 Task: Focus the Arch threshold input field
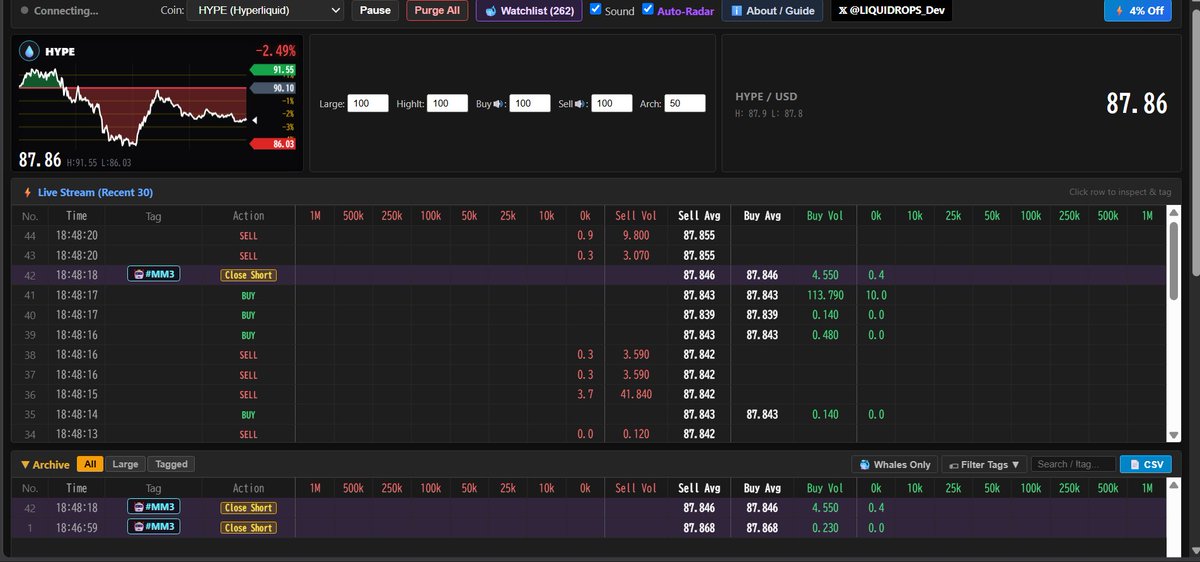click(x=686, y=104)
